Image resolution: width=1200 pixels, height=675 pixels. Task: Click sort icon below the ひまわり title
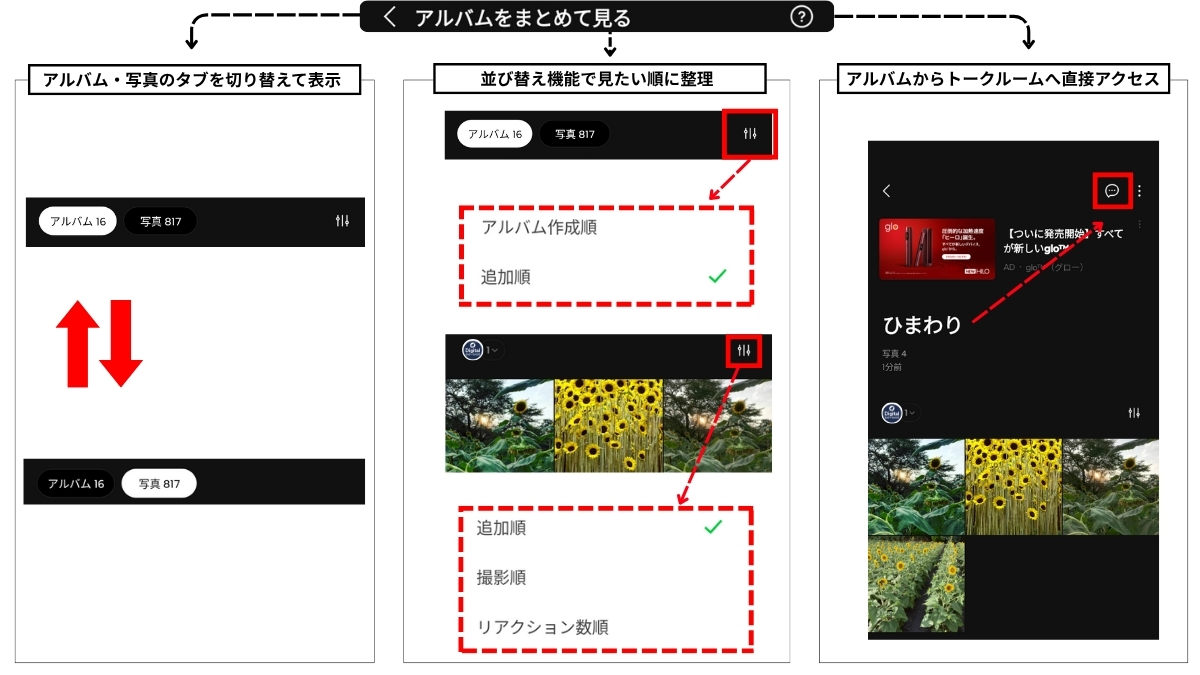click(1133, 413)
